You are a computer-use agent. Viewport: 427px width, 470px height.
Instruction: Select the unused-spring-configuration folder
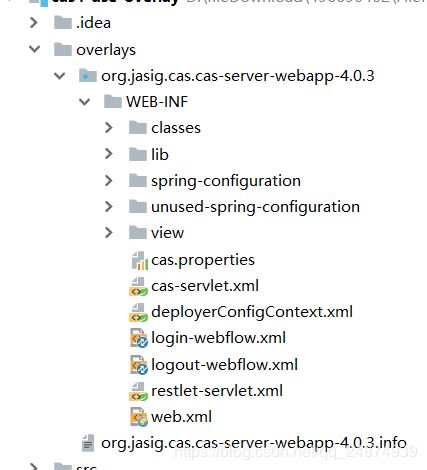pyautogui.click(x=255, y=207)
